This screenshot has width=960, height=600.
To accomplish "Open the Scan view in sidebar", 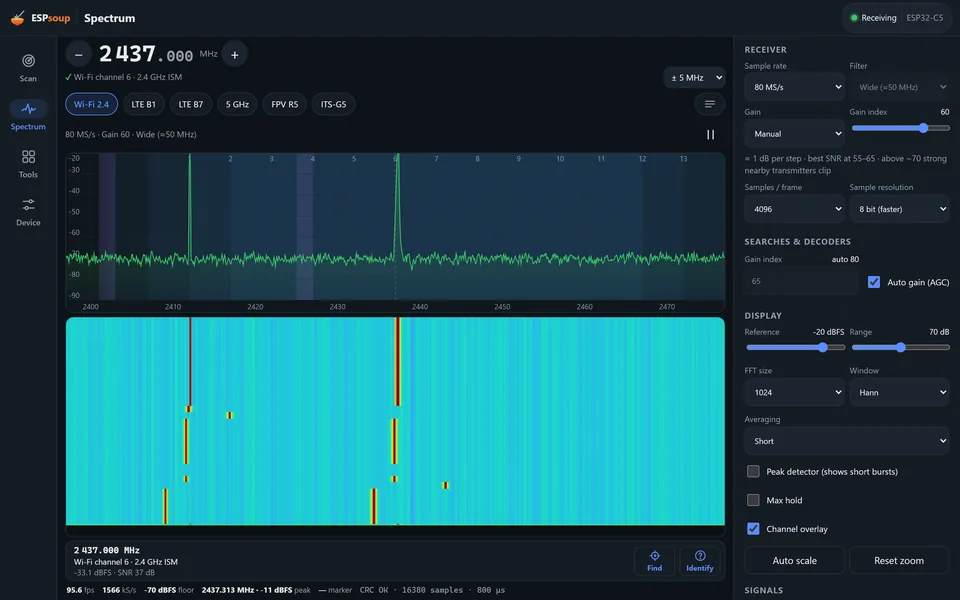I will pyautogui.click(x=28, y=68).
